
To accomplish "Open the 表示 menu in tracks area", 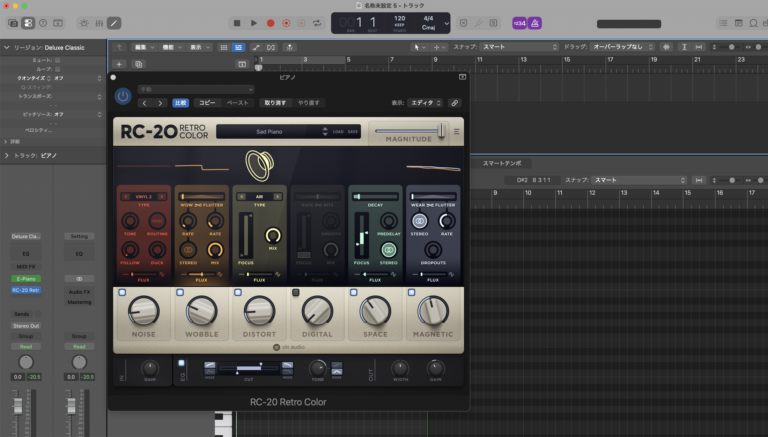I will (x=199, y=48).
